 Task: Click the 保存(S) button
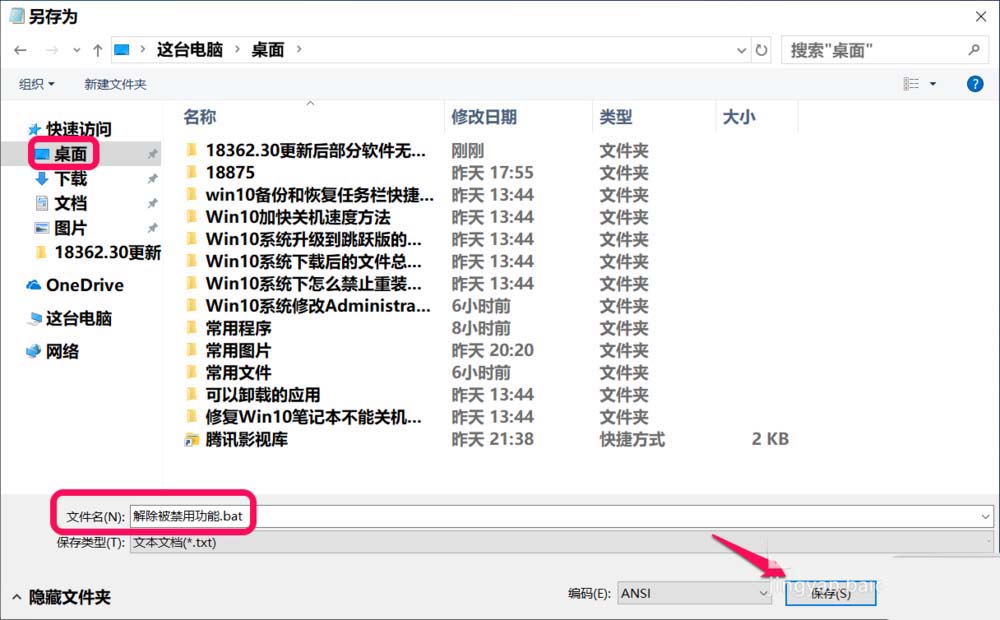click(831, 593)
